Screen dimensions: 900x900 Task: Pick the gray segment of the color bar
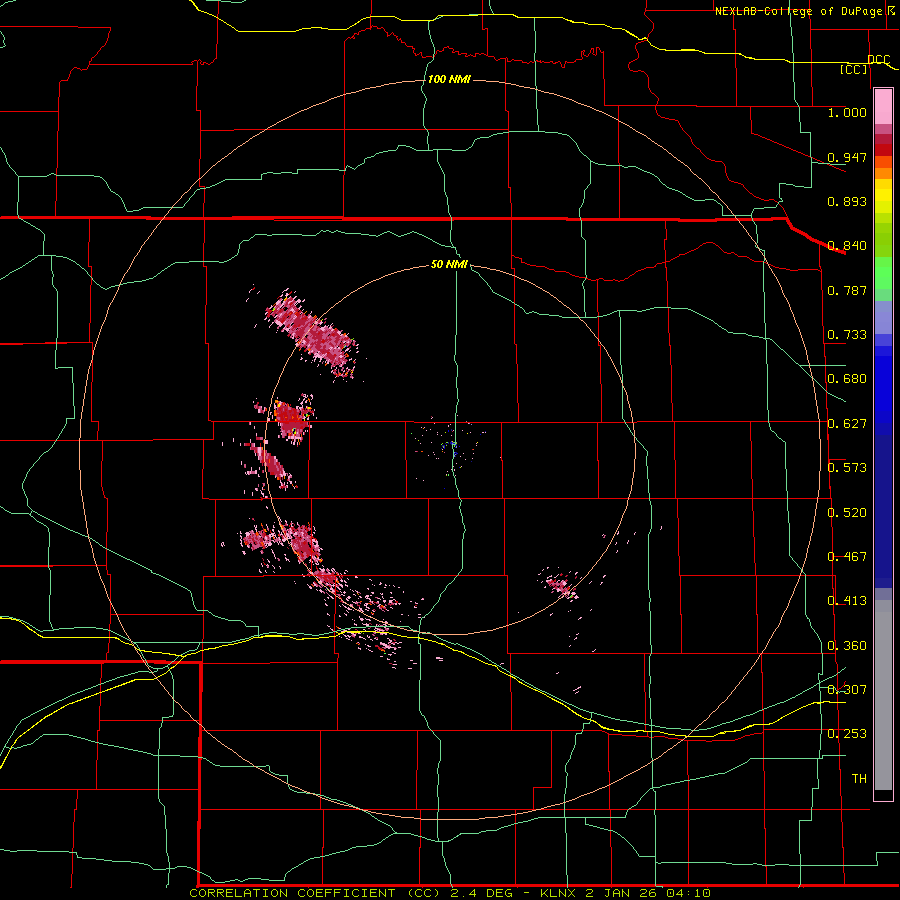(x=883, y=695)
